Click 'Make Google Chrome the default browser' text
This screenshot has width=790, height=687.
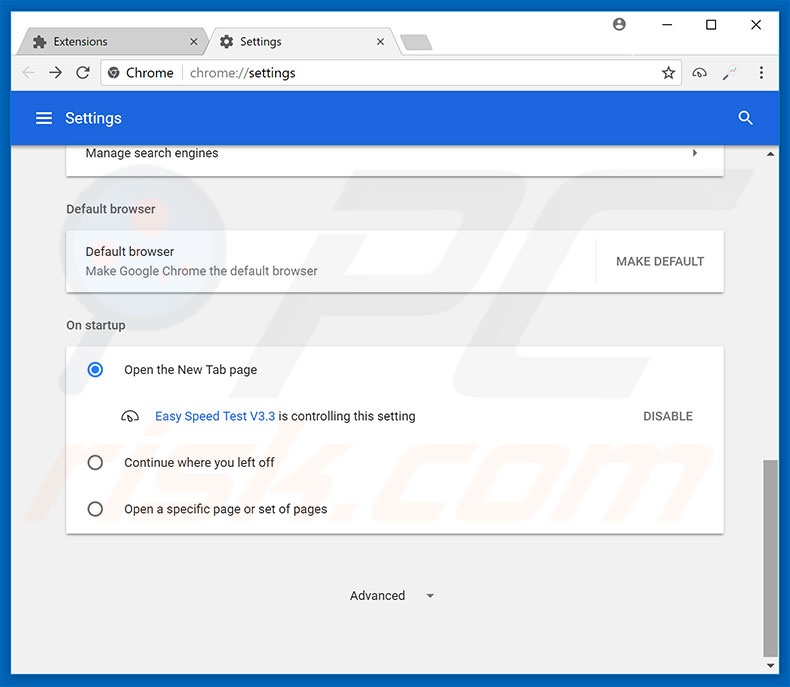click(202, 271)
